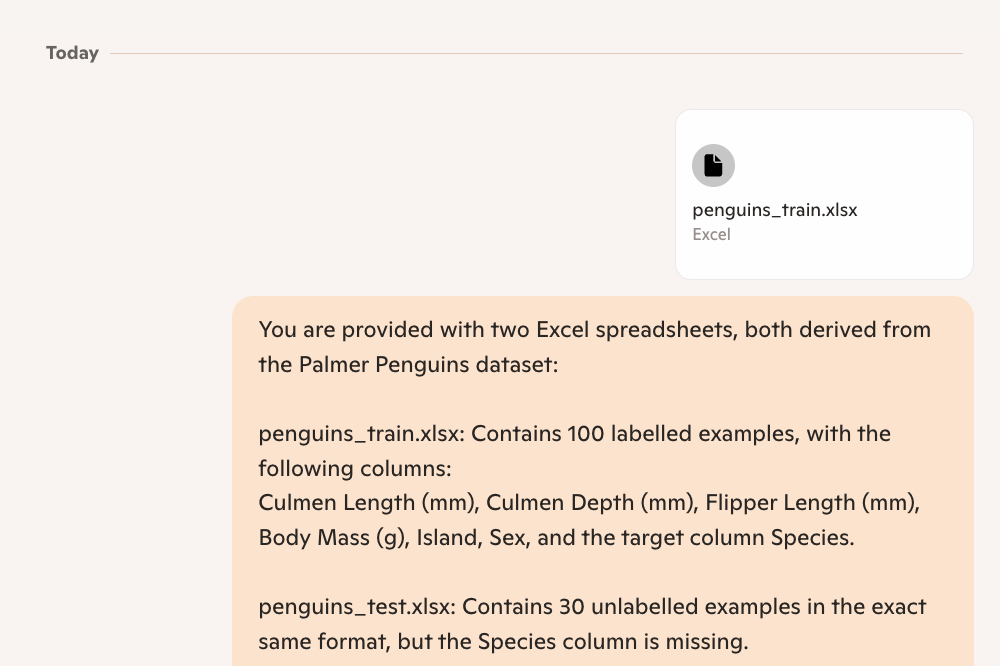Click penguins_train.xlsx: inside the message text

[x=362, y=434]
